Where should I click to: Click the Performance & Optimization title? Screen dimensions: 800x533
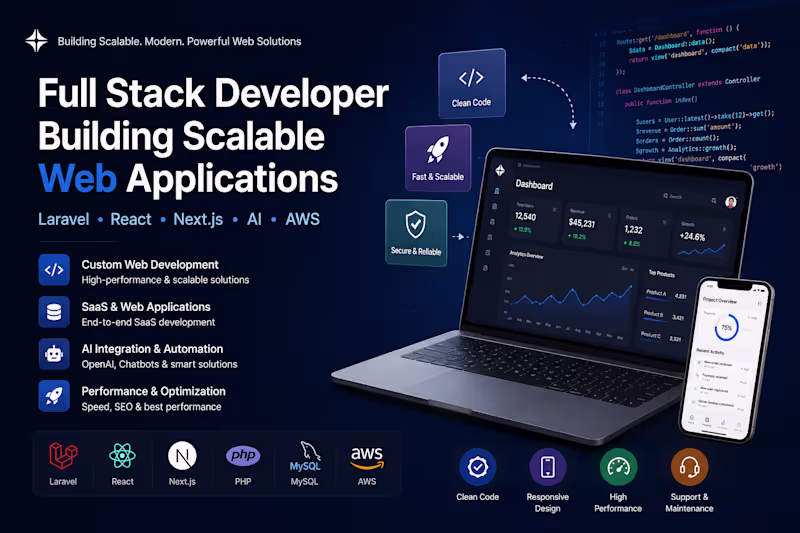[154, 391]
